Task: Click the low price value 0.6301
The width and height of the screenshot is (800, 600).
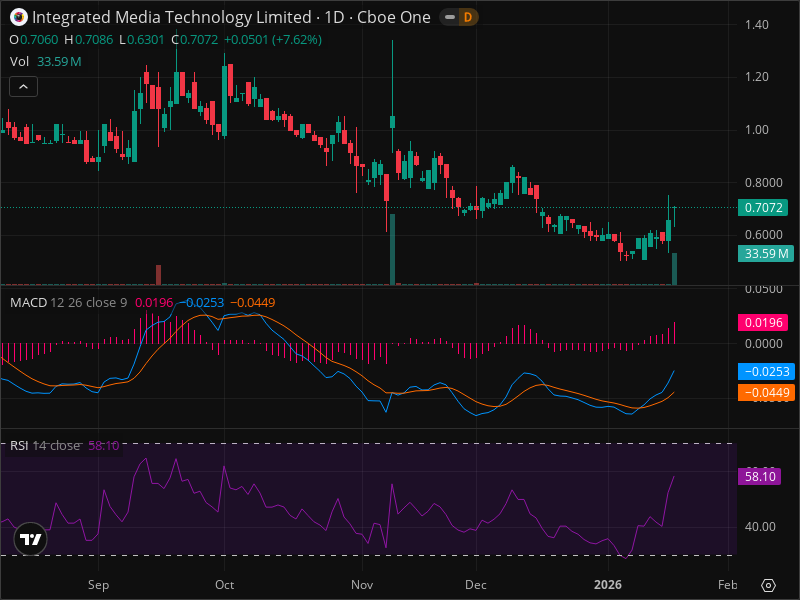Action: (145, 40)
